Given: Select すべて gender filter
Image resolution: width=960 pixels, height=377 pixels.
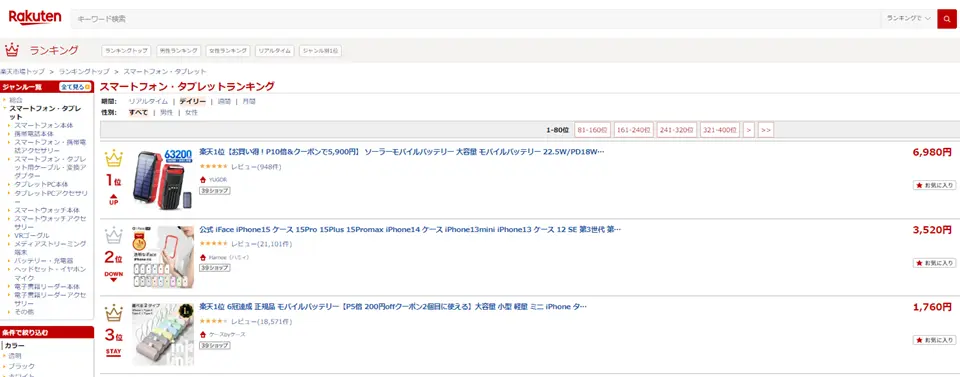Looking at the screenshot, I should coord(138,113).
